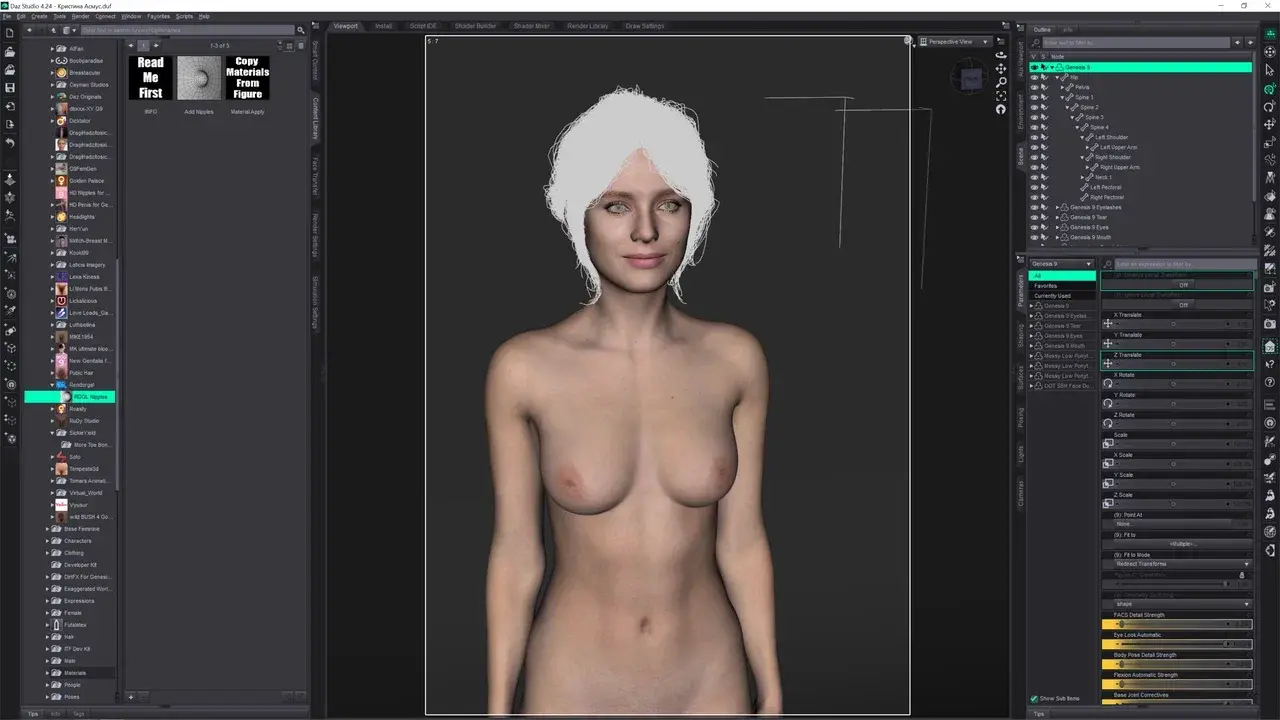Click the viewport zoom magnifier icon
This screenshot has width=1280, height=720.
pos(1001,83)
